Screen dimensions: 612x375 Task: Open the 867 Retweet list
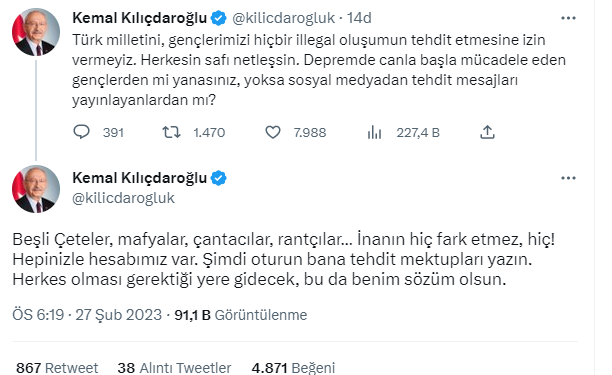[57, 368]
